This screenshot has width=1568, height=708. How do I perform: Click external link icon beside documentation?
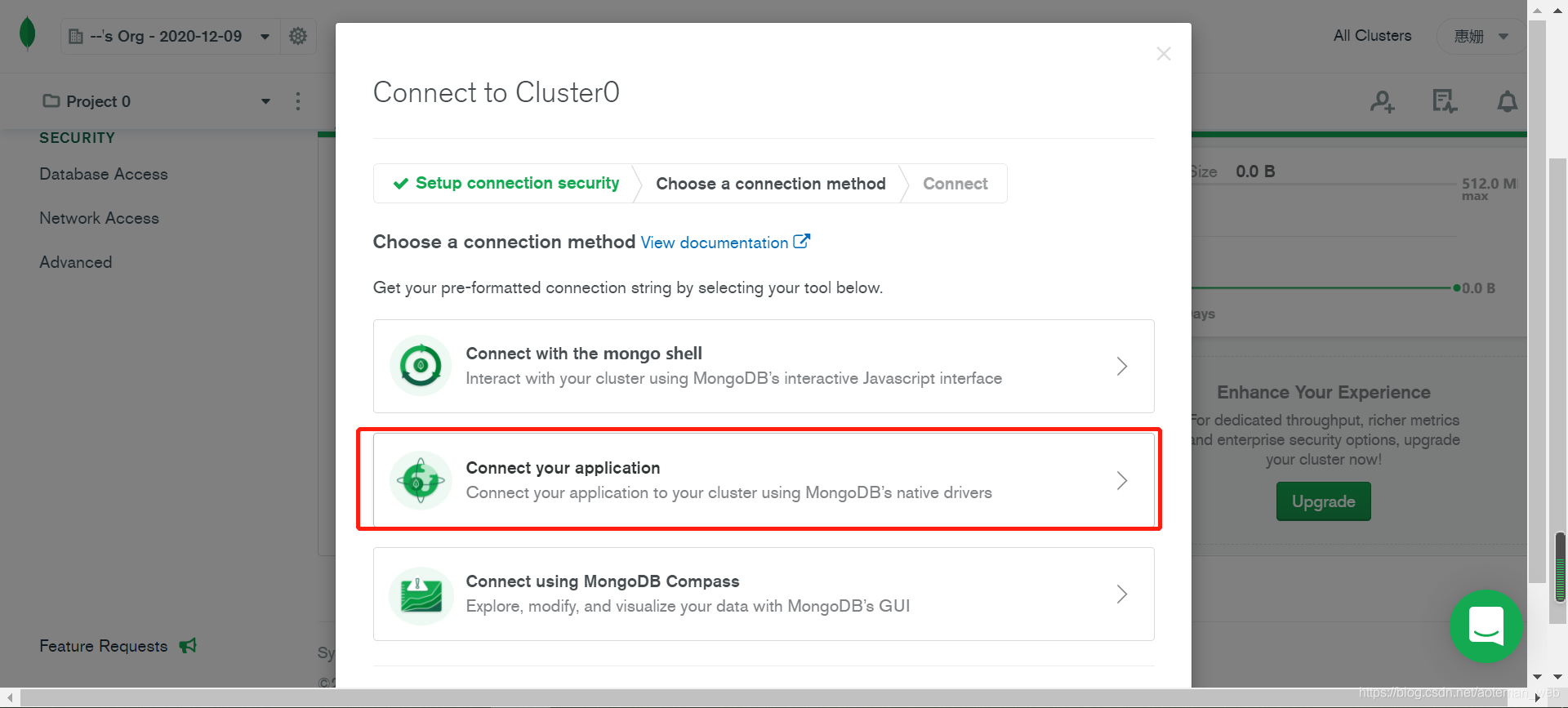click(802, 241)
